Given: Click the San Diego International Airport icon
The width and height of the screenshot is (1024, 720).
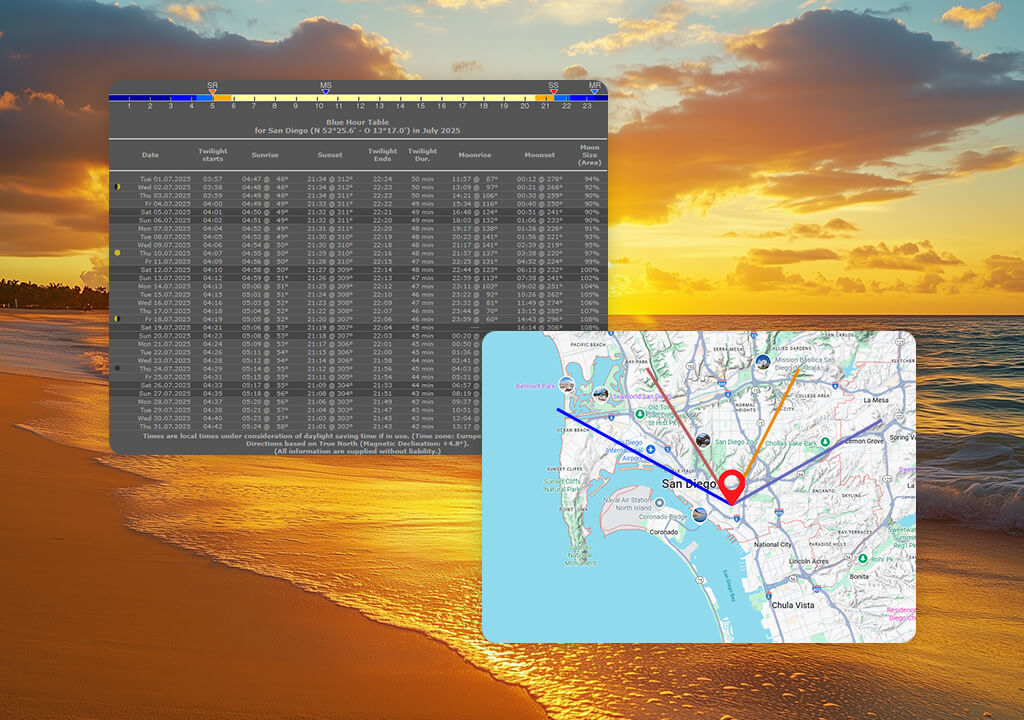Looking at the screenshot, I should point(650,450).
